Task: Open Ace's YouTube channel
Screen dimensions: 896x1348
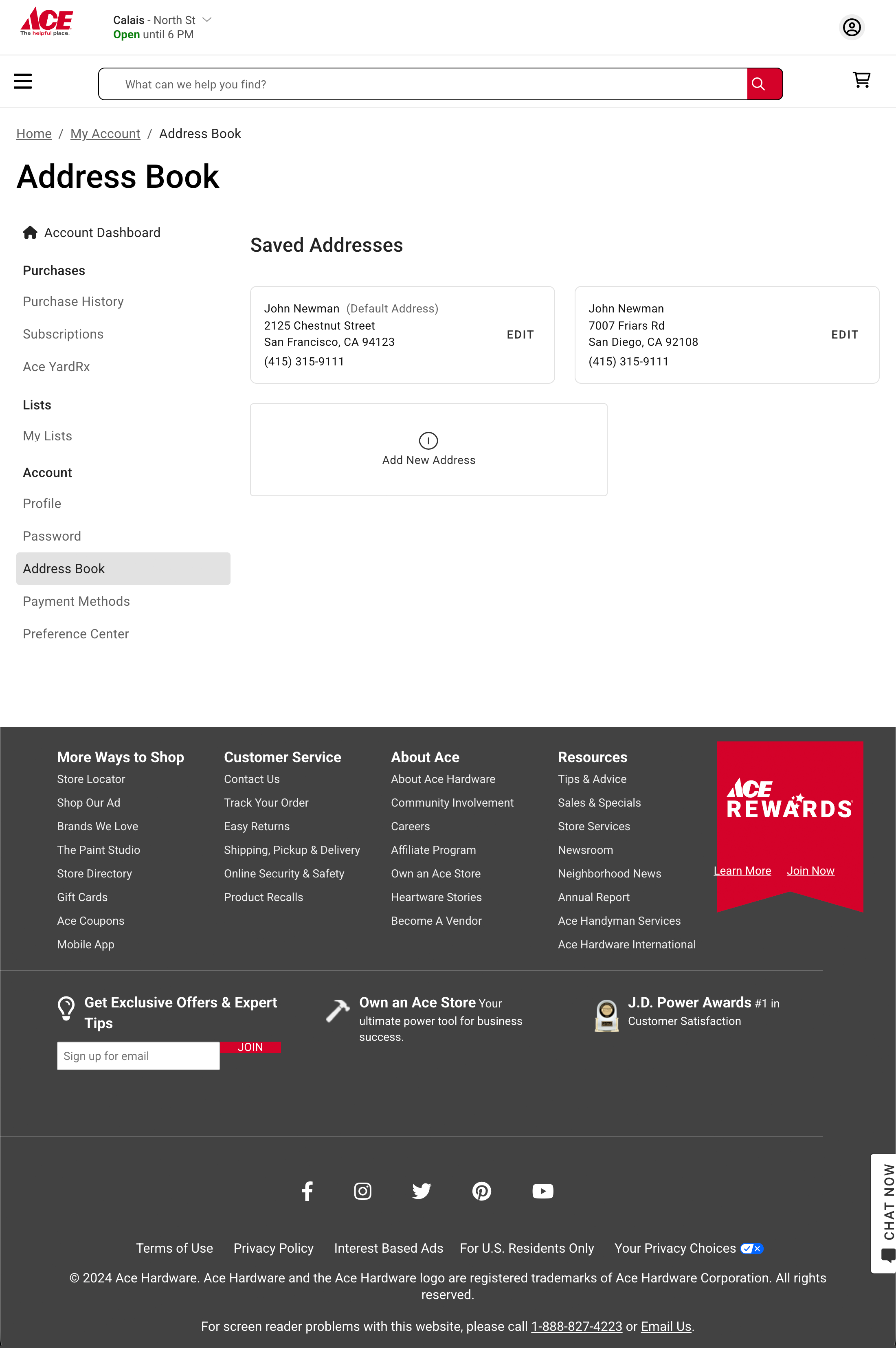Action: (542, 1191)
